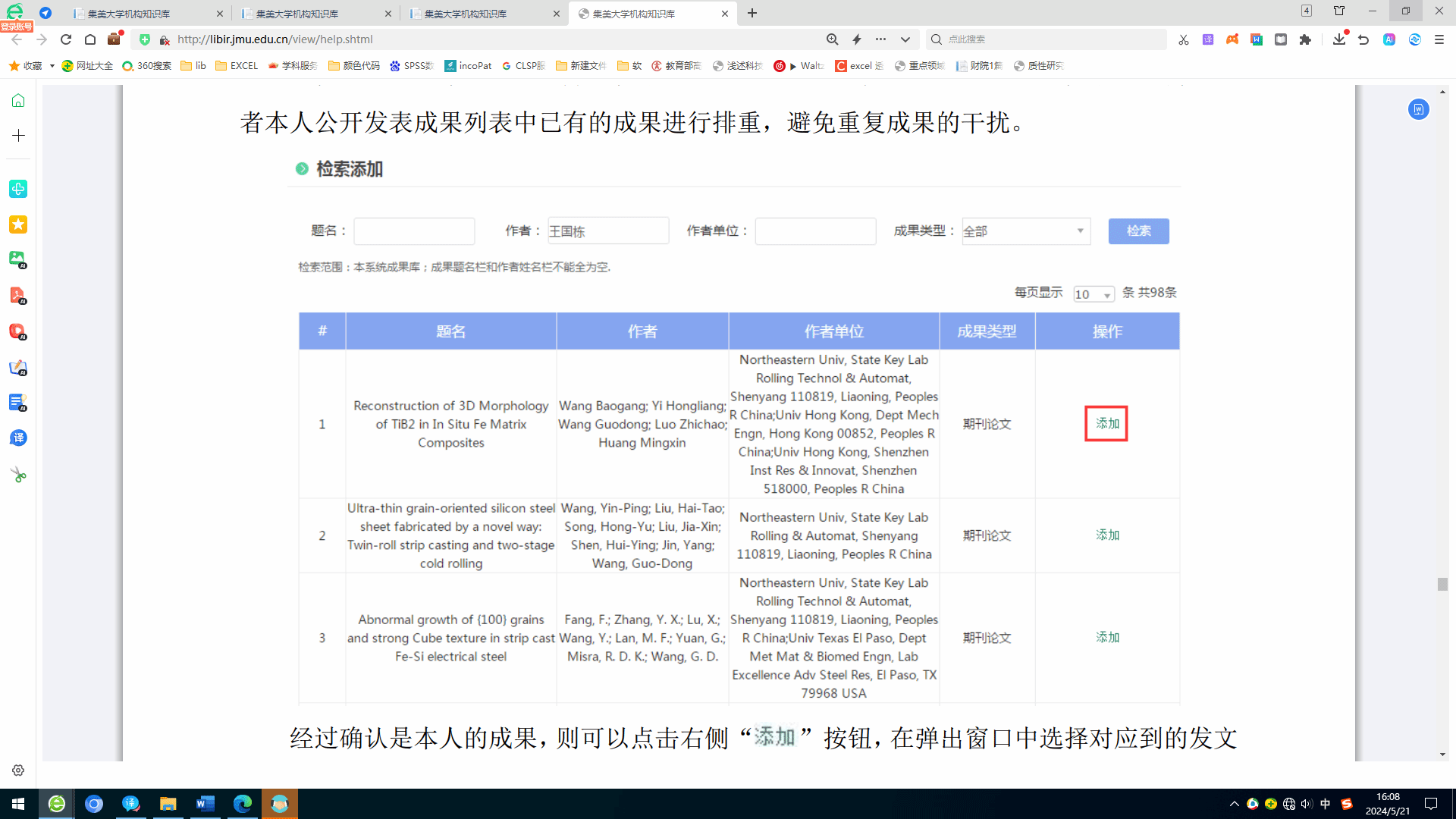Open the sidebar AI image tool icon
Image resolution: width=1456 pixels, height=819 pixels.
click(x=18, y=259)
